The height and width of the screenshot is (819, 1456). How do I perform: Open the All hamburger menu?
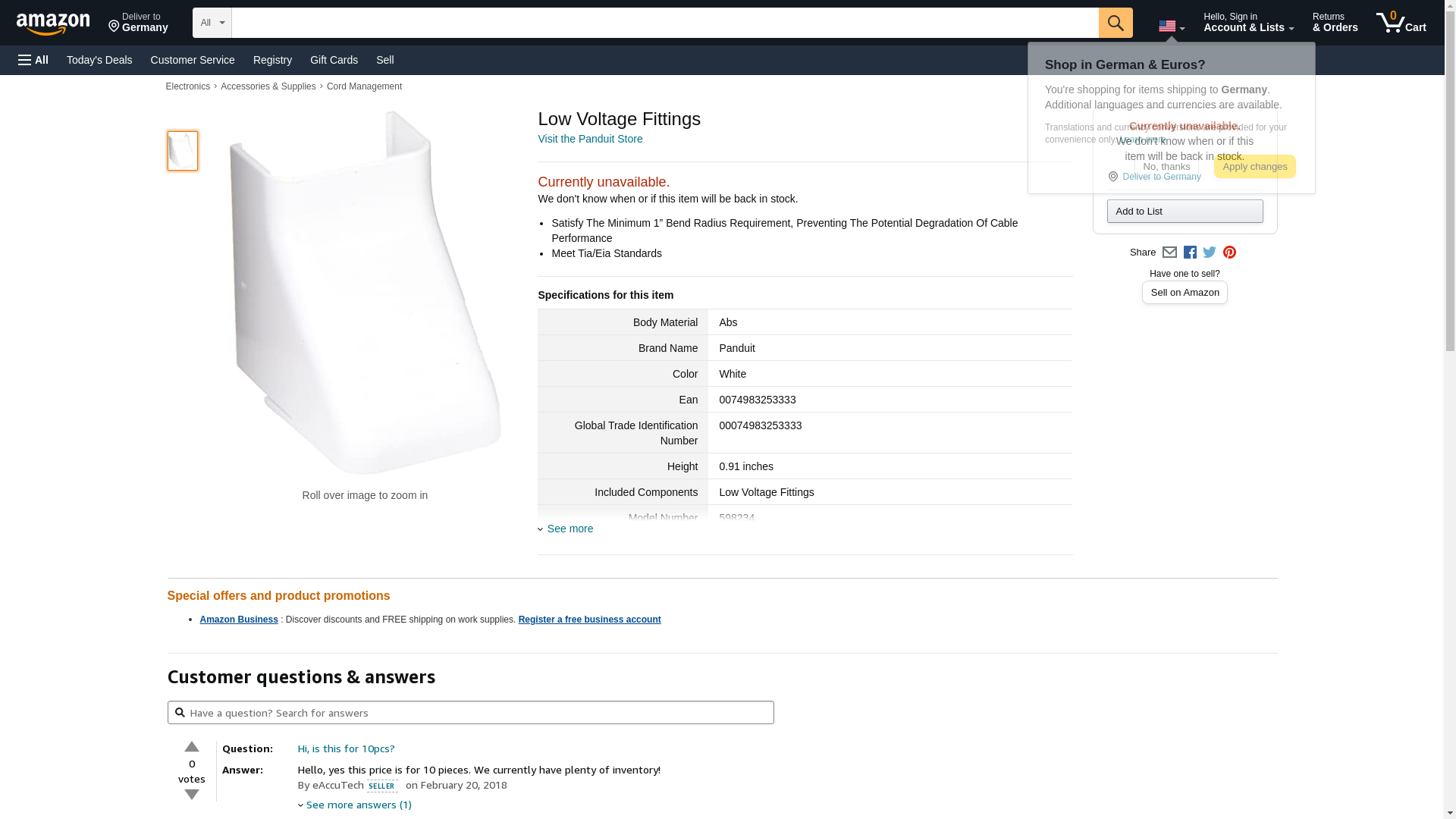[33, 60]
